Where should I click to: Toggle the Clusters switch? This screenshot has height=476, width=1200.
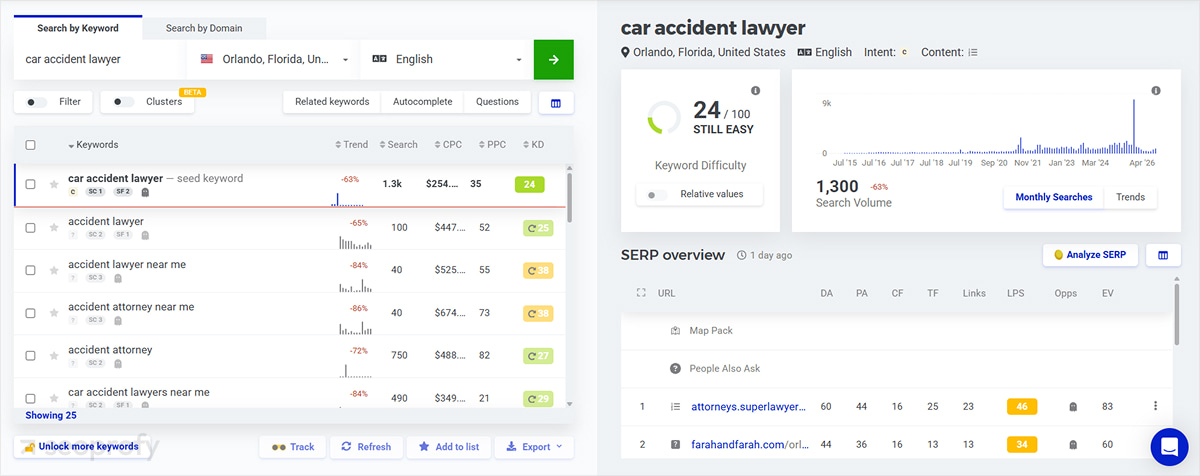[123, 102]
